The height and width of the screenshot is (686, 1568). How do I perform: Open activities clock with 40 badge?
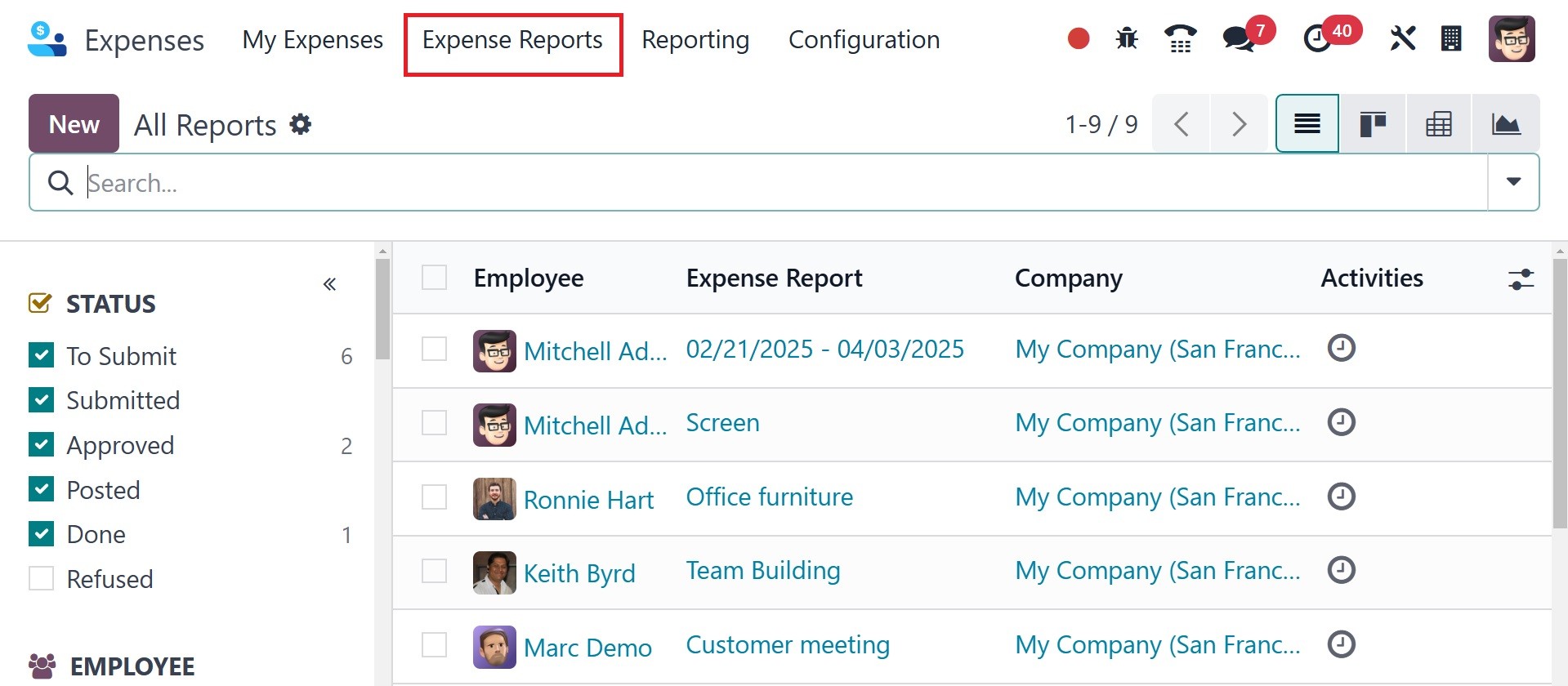(x=1317, y=38)
